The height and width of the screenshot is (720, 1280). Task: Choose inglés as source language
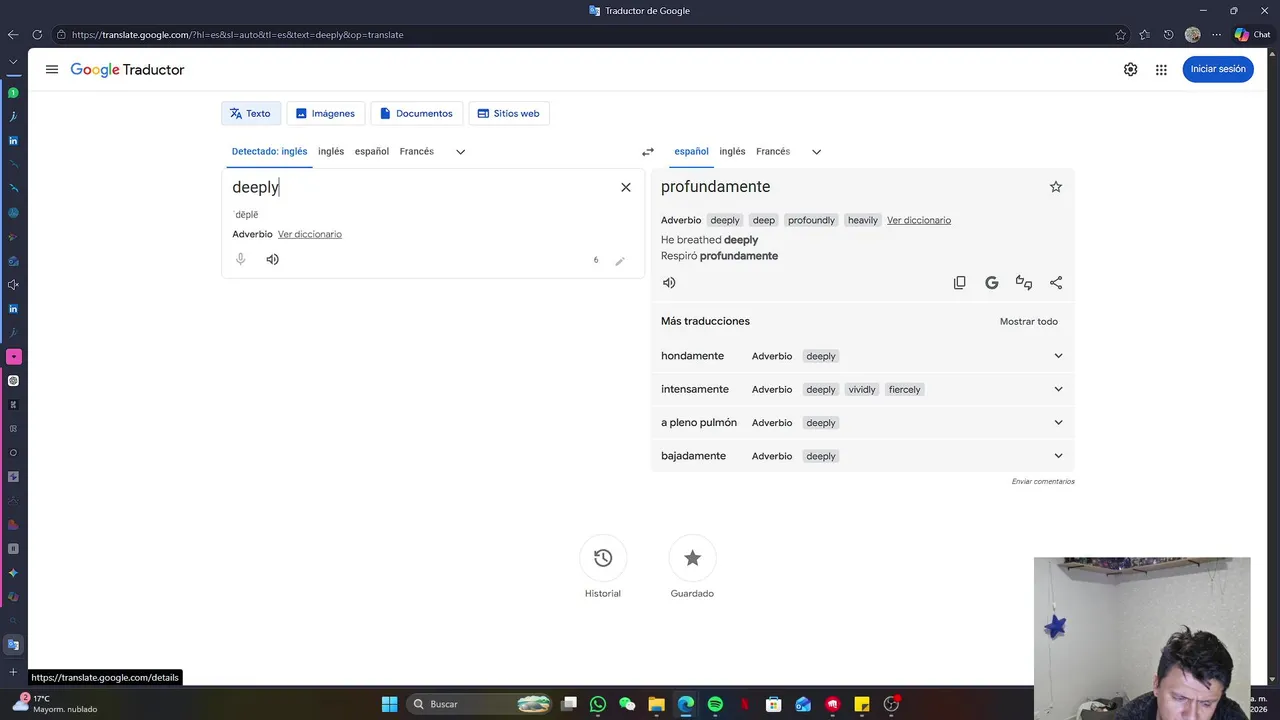coord(331,152)
